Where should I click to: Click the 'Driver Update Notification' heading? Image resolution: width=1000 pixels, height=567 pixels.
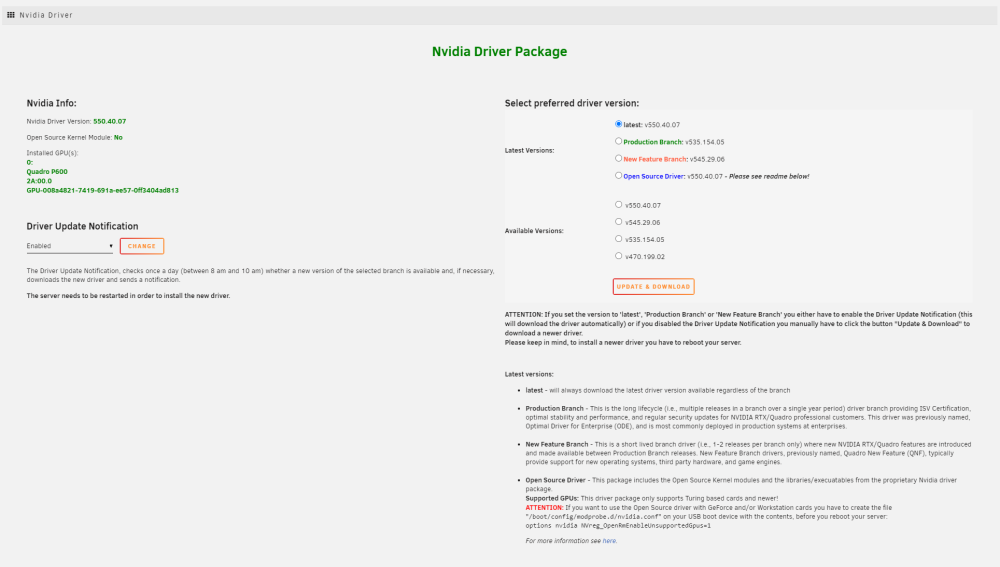(82, 226)
